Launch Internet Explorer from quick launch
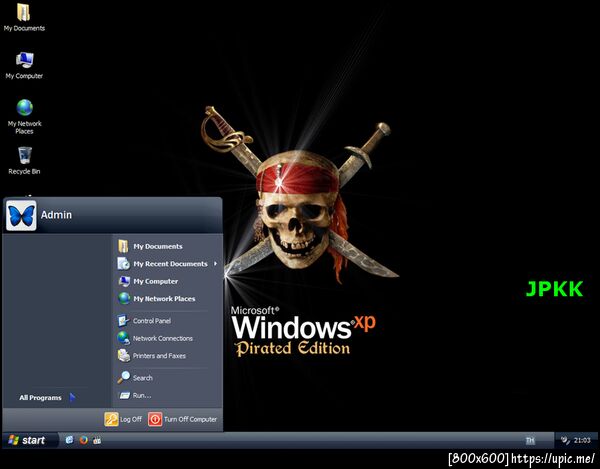The image size is (600, 469). click(69, 440)
